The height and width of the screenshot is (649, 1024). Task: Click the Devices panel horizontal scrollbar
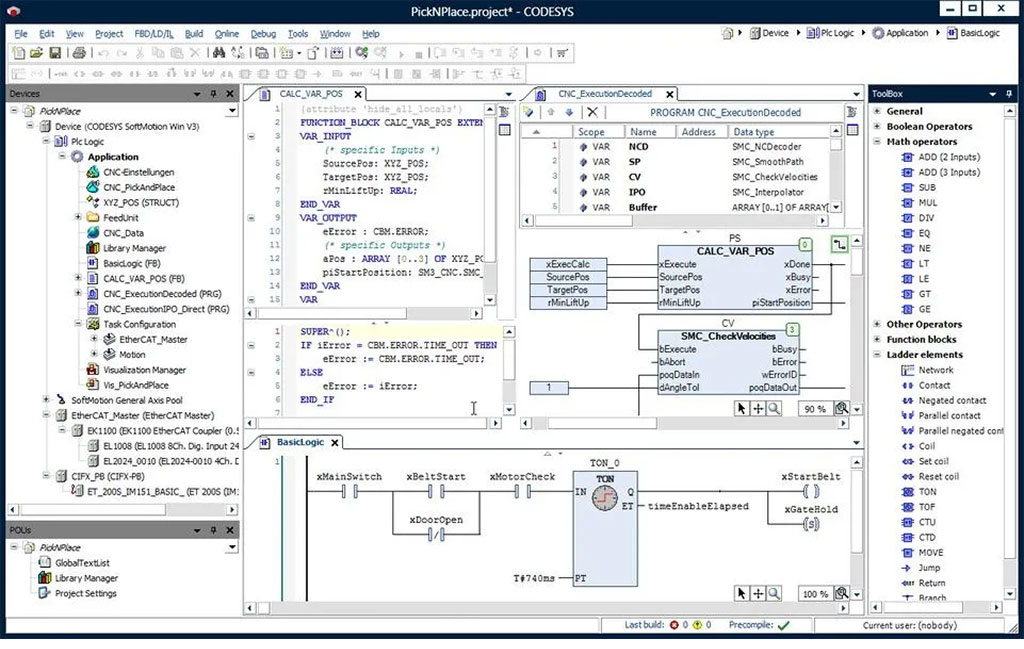click(123, 509)
